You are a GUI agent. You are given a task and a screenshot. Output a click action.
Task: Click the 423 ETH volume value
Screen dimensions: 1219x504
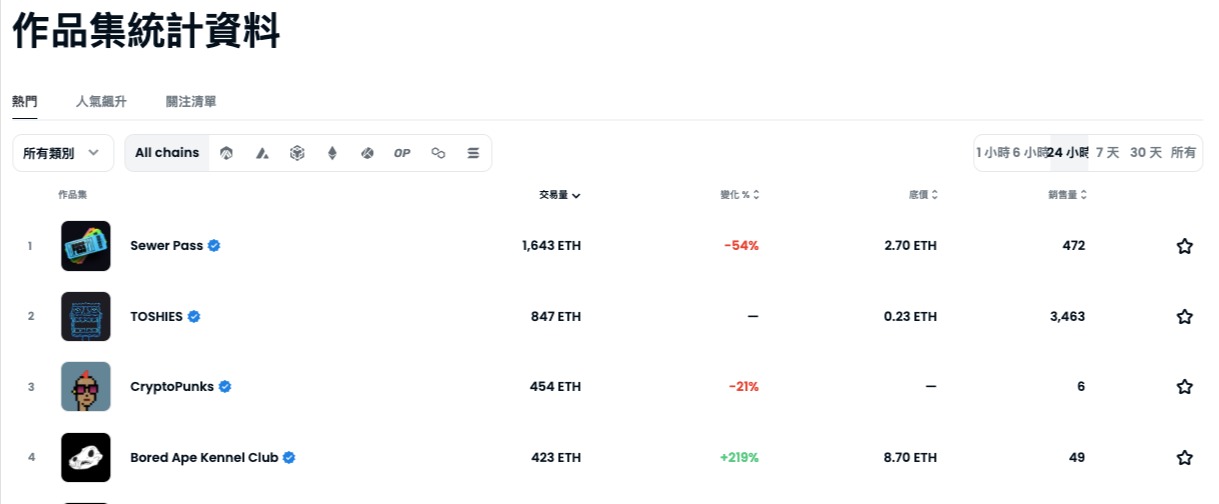coord(556,458)
